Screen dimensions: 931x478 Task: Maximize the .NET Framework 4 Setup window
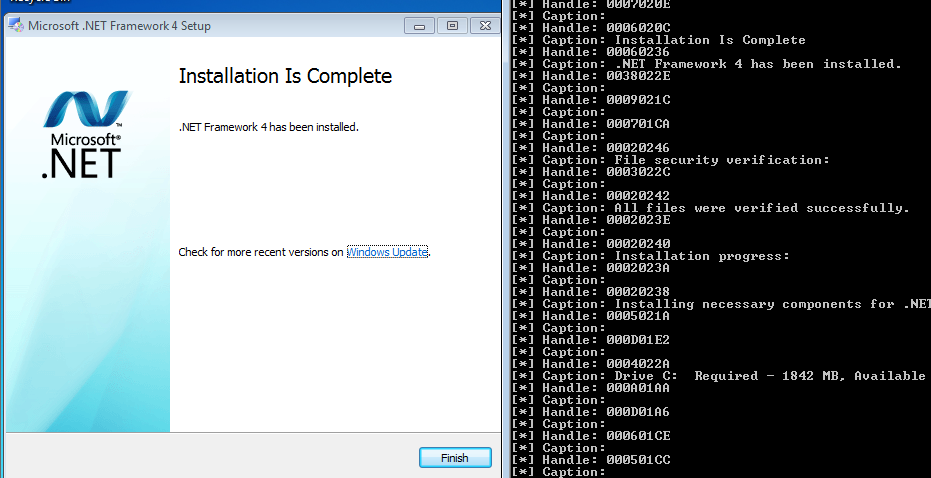(x=452, y=26)
